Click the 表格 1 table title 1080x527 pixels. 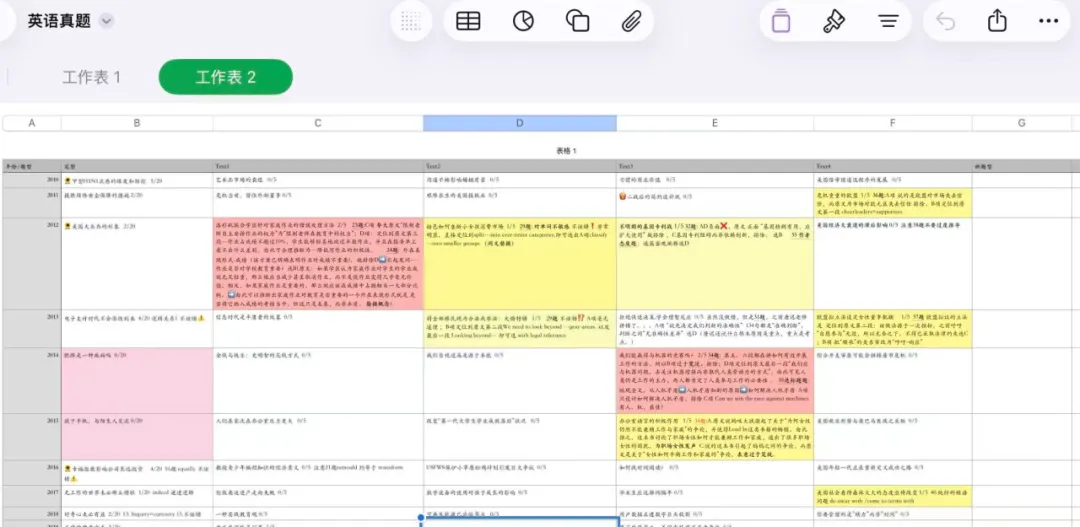[566, 150]
